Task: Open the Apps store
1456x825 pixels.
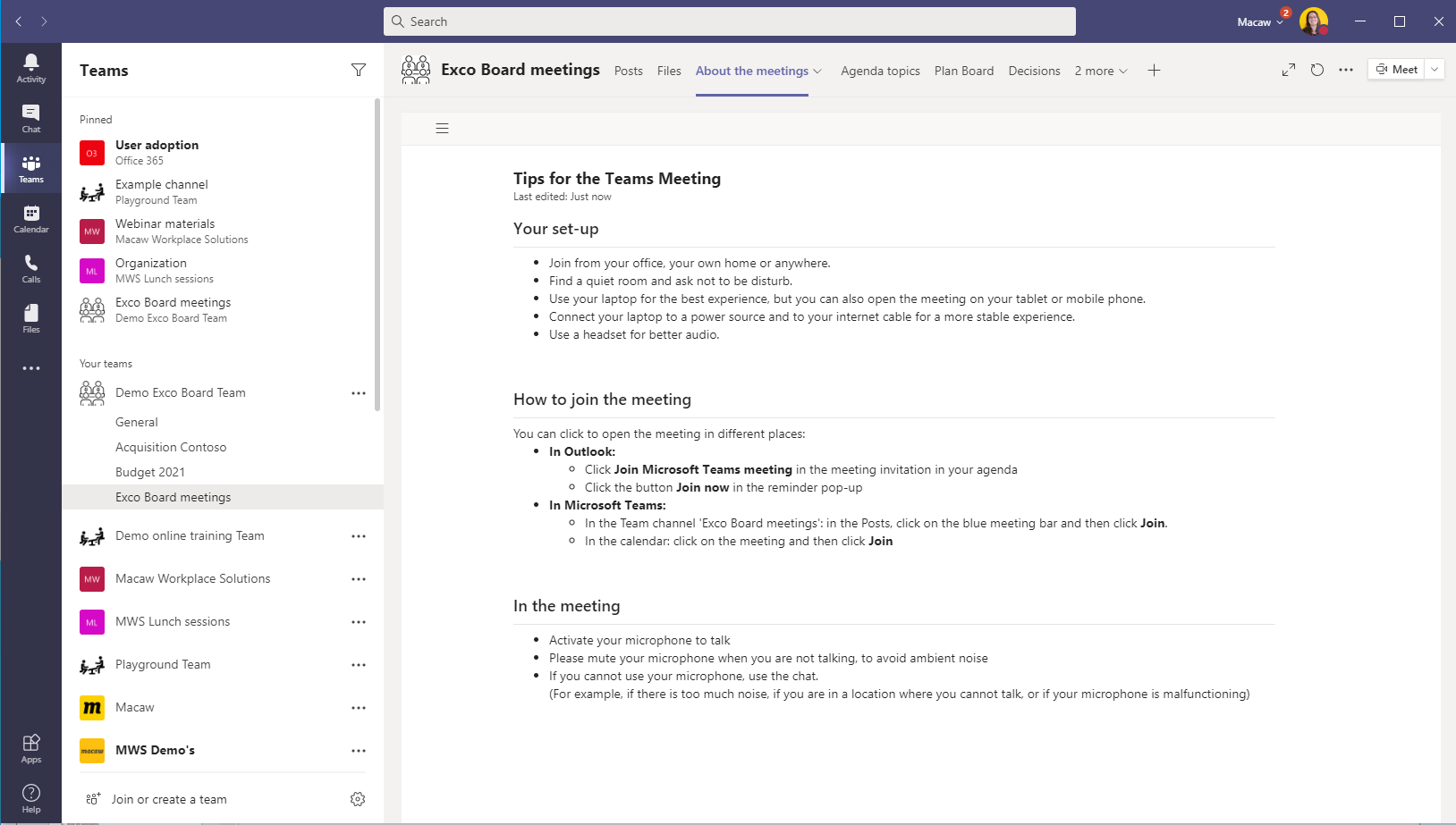Action: pyautogui.click(x=31, y=748)
